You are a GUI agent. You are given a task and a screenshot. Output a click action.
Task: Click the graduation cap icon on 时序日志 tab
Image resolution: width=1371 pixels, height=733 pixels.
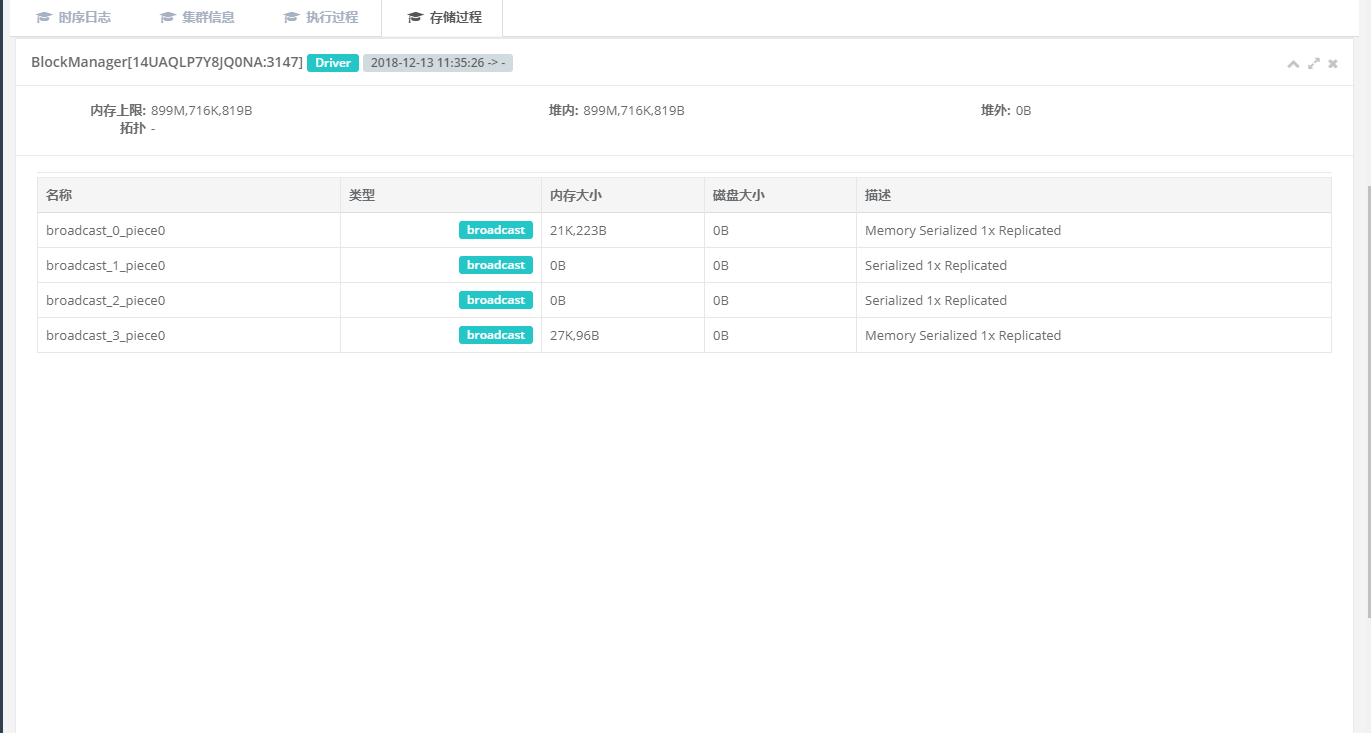(43, 18)
